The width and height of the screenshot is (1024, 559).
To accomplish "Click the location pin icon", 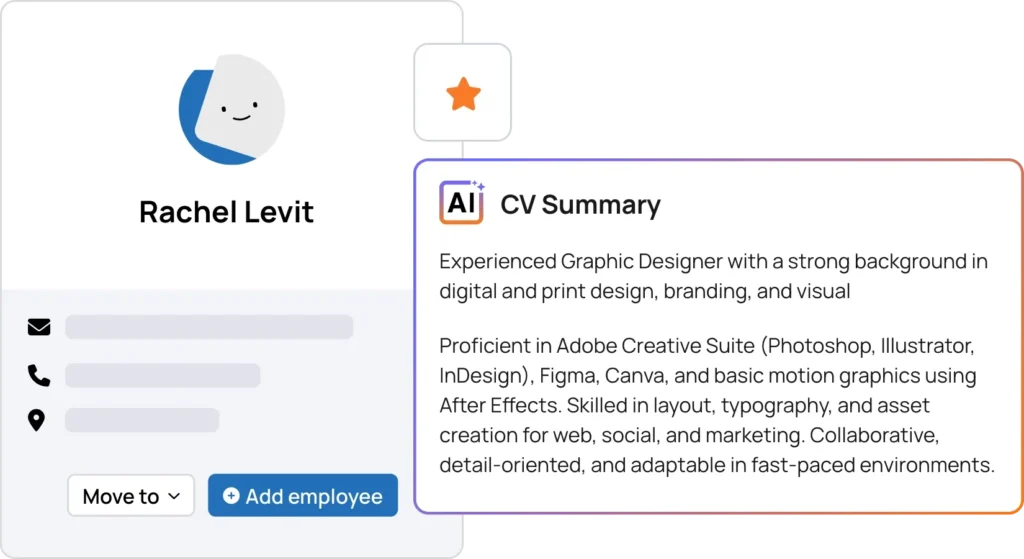I will pyautogui.click(x=37, y=420).
